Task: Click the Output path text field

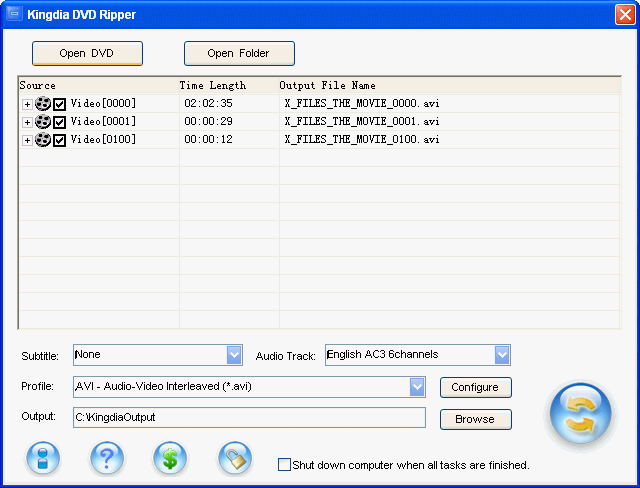Action: [249, 417]
